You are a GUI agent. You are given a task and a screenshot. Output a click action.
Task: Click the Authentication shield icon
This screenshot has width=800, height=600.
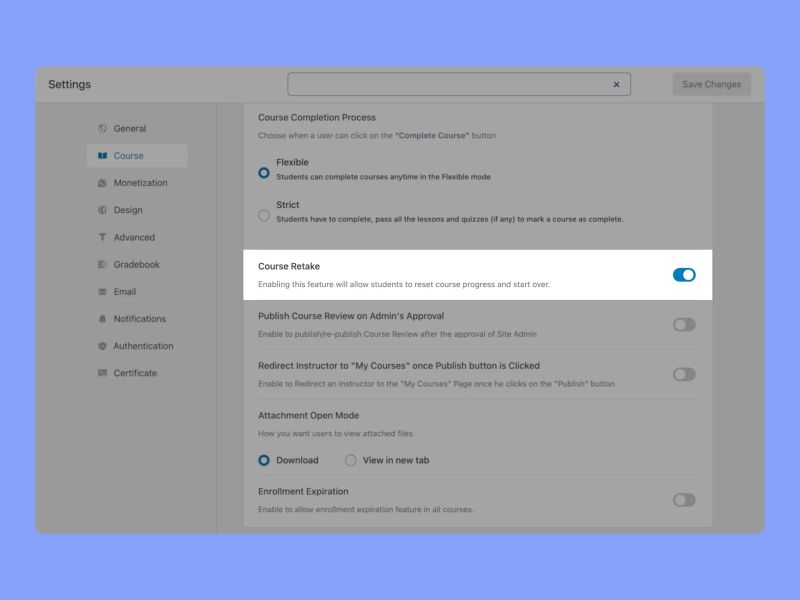tap(100, 345)
